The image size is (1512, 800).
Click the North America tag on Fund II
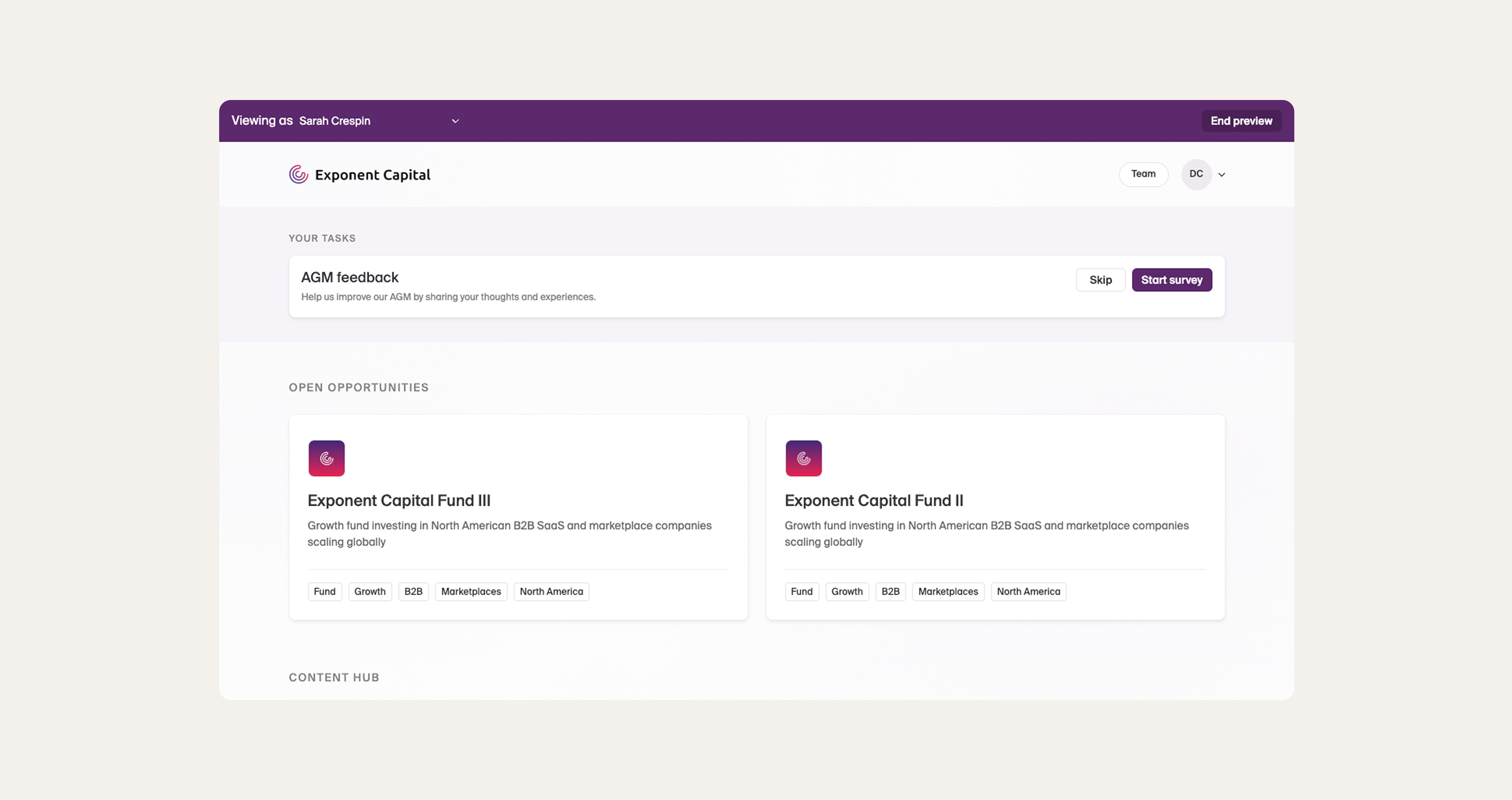[1028, 592]
